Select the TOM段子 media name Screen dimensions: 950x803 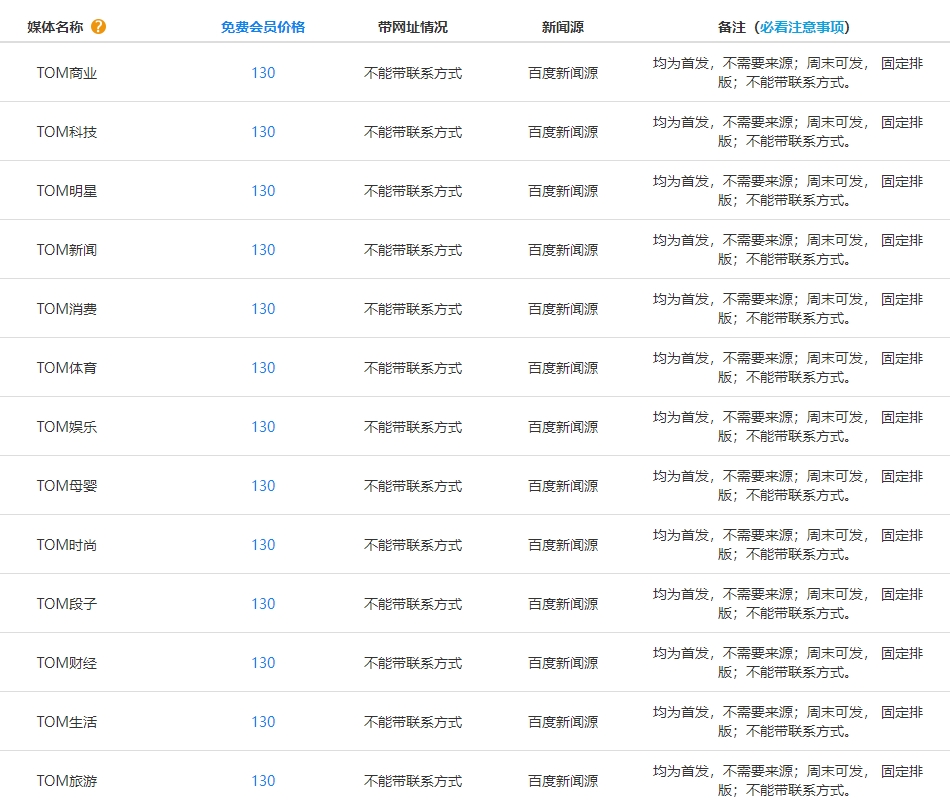(67, 604)
